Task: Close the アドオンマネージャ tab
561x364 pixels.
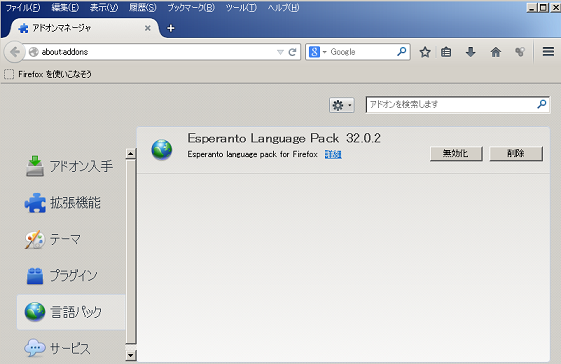Action: (x=147, y=28)
